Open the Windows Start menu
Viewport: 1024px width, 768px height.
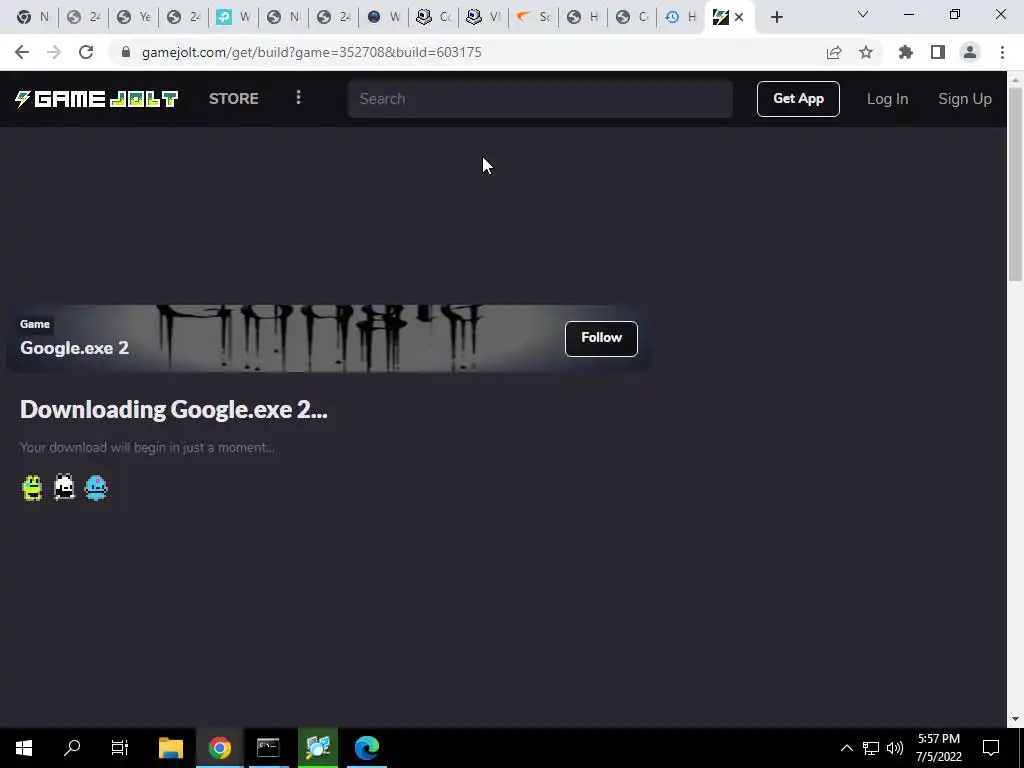click(24, 748)
